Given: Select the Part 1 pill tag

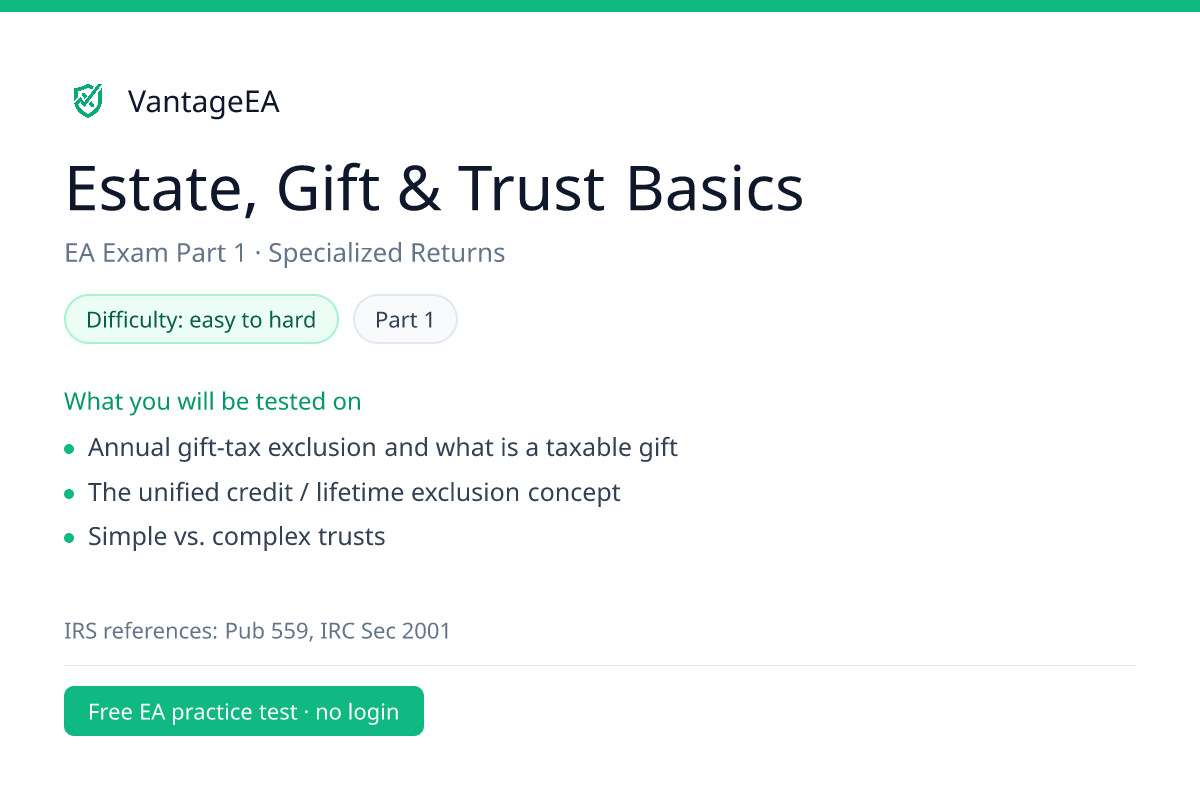Looking at the screenshot, I should pos(405,319).
